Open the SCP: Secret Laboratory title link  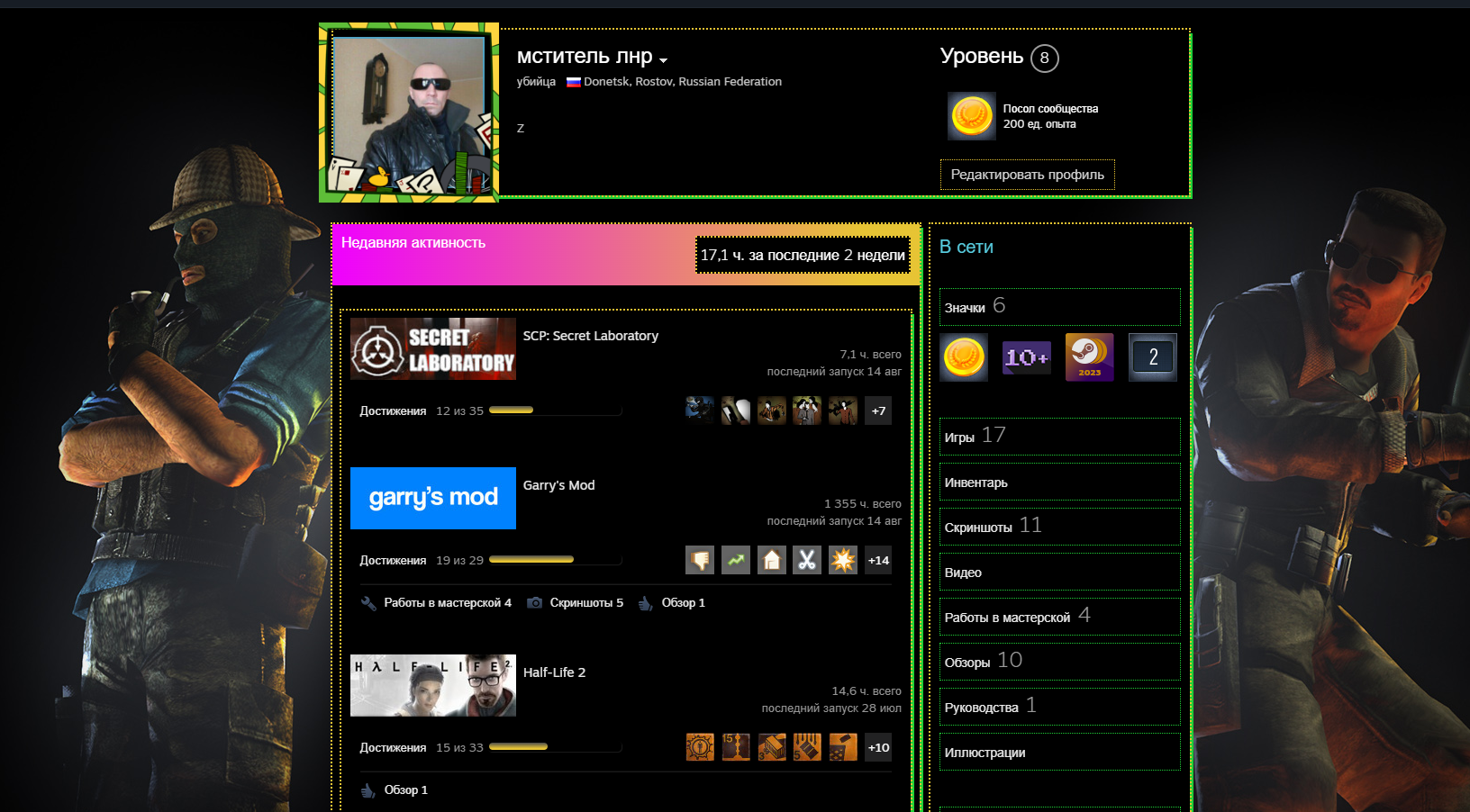(591, 336)
